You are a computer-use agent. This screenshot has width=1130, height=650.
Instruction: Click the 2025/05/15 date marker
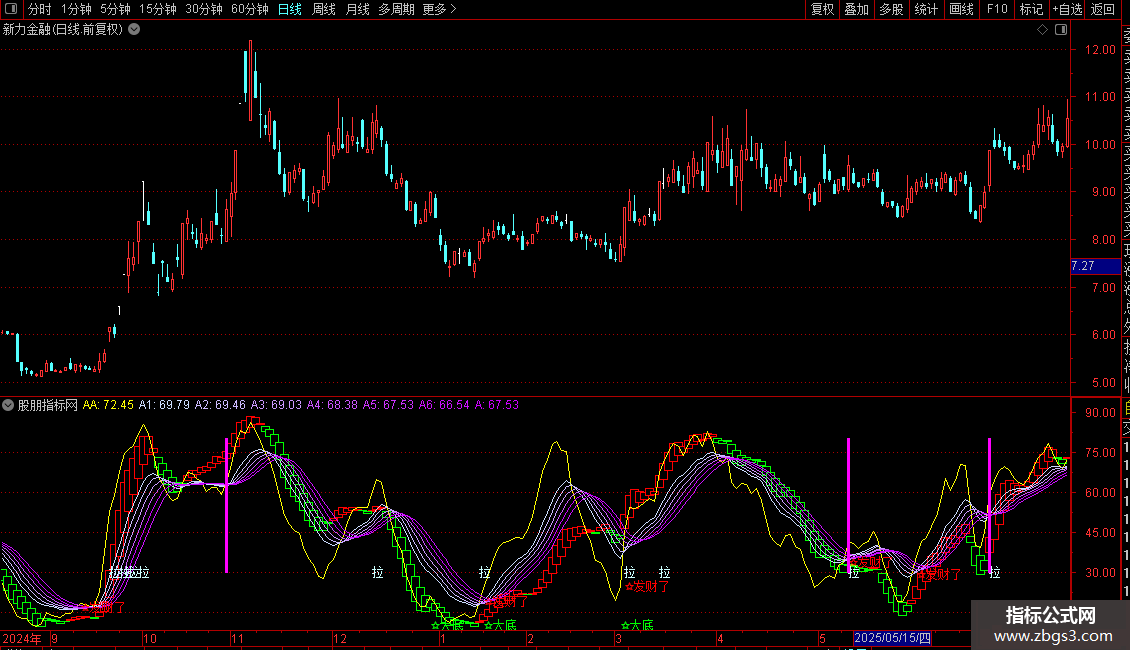pos(892,638)
